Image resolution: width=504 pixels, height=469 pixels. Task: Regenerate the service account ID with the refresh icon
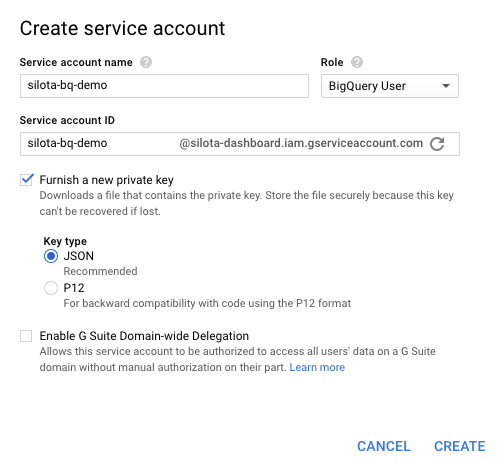pos(437,144)
